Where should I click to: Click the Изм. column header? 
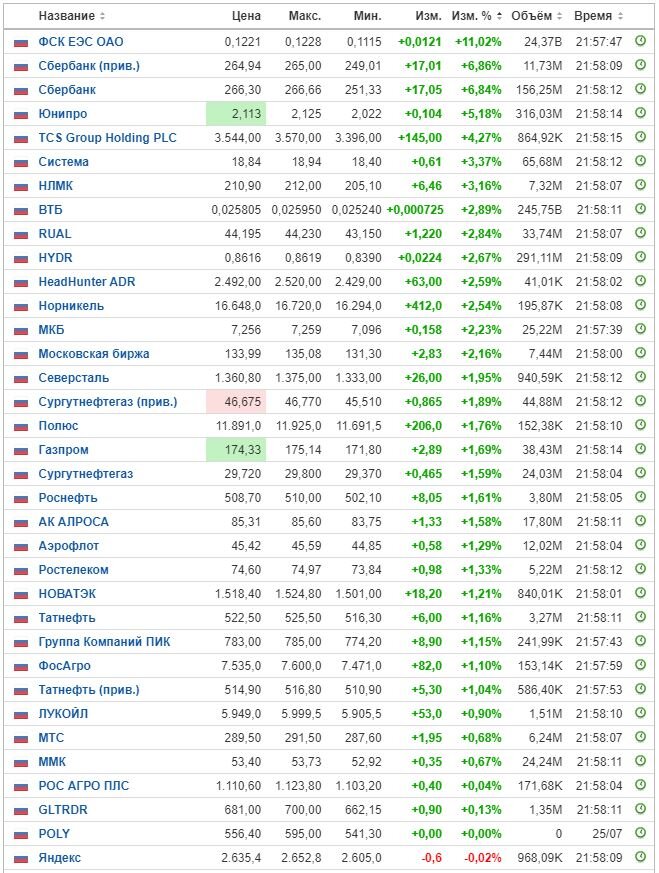tap(428, 16)
